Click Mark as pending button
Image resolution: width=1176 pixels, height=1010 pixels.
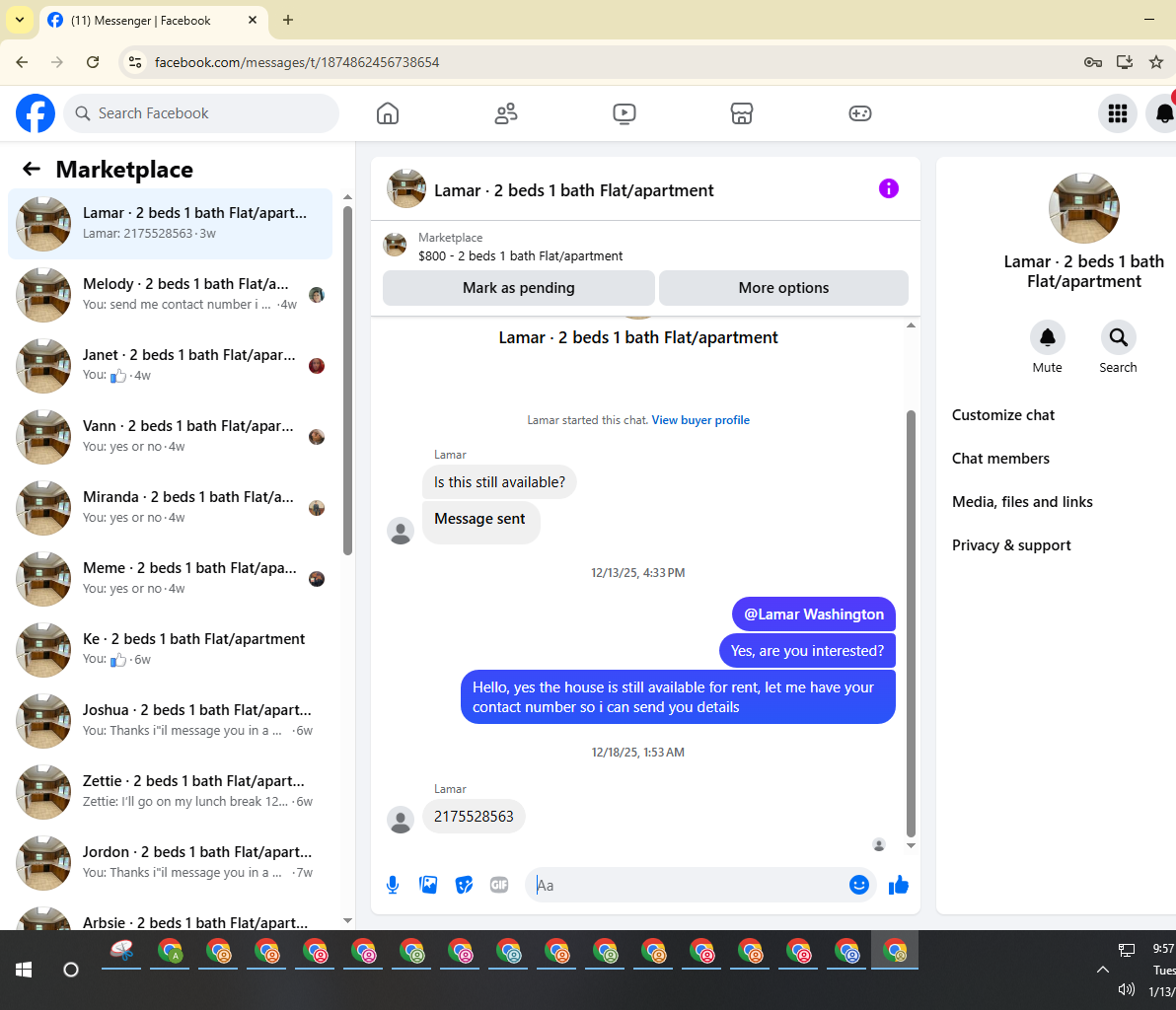point(518,288)
